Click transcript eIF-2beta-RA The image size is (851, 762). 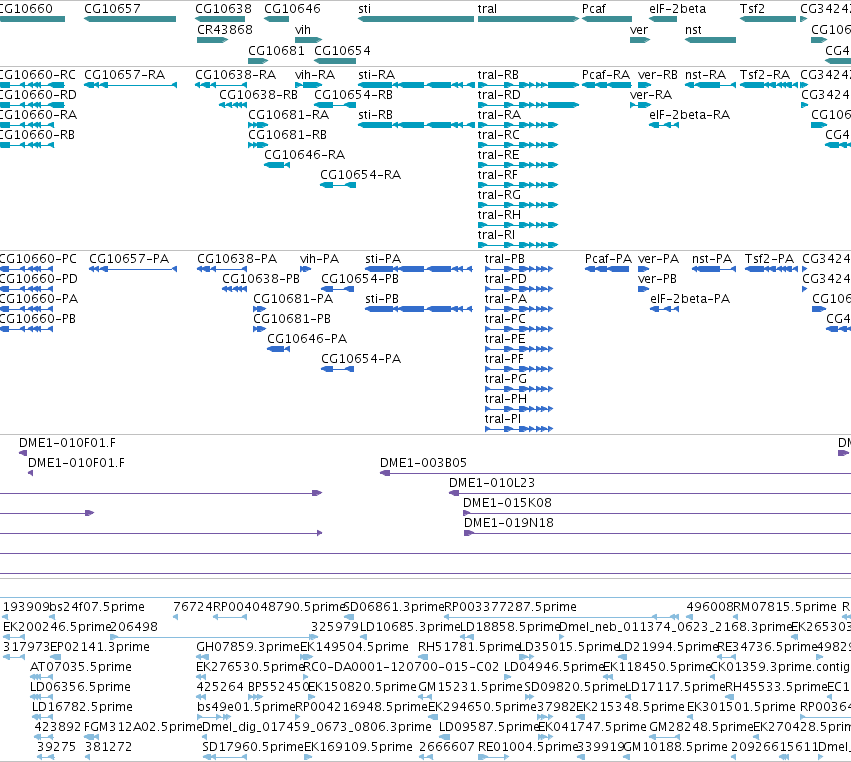[664, 125]
